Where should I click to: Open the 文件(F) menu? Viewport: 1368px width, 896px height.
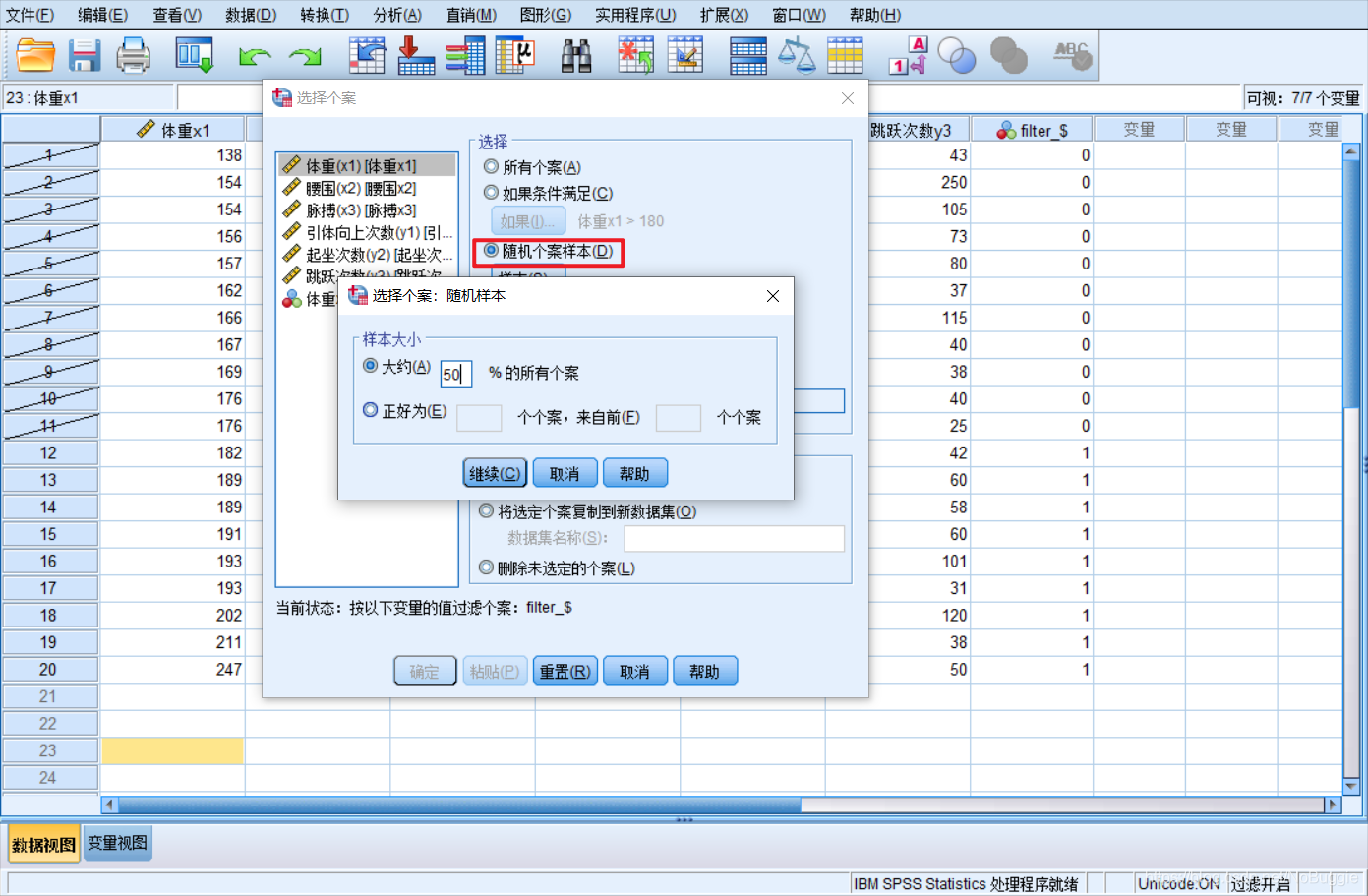(x=30, y=15)
